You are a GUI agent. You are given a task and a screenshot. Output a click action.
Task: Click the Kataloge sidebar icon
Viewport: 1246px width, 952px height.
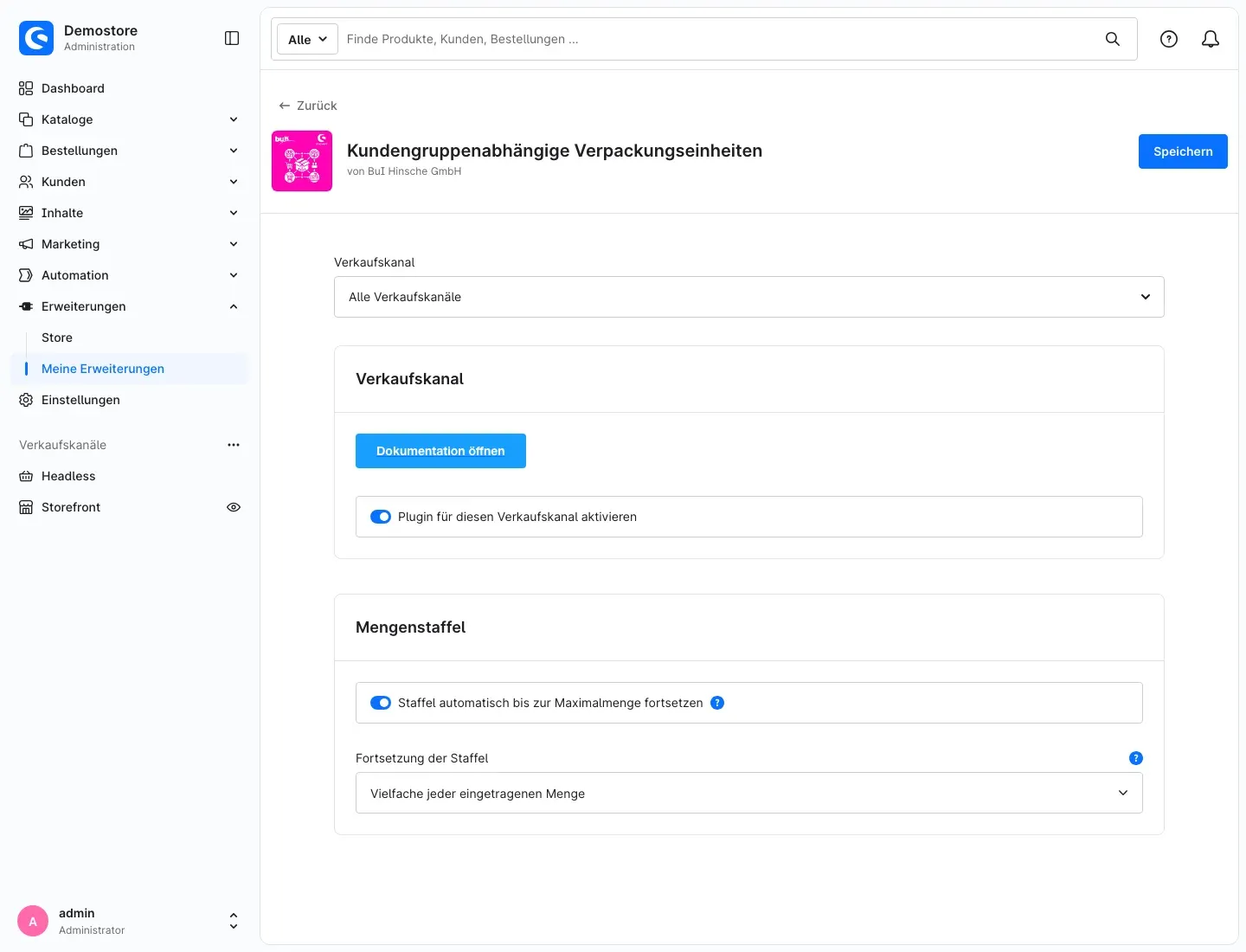pyautogui.click(x=26, y=119)
